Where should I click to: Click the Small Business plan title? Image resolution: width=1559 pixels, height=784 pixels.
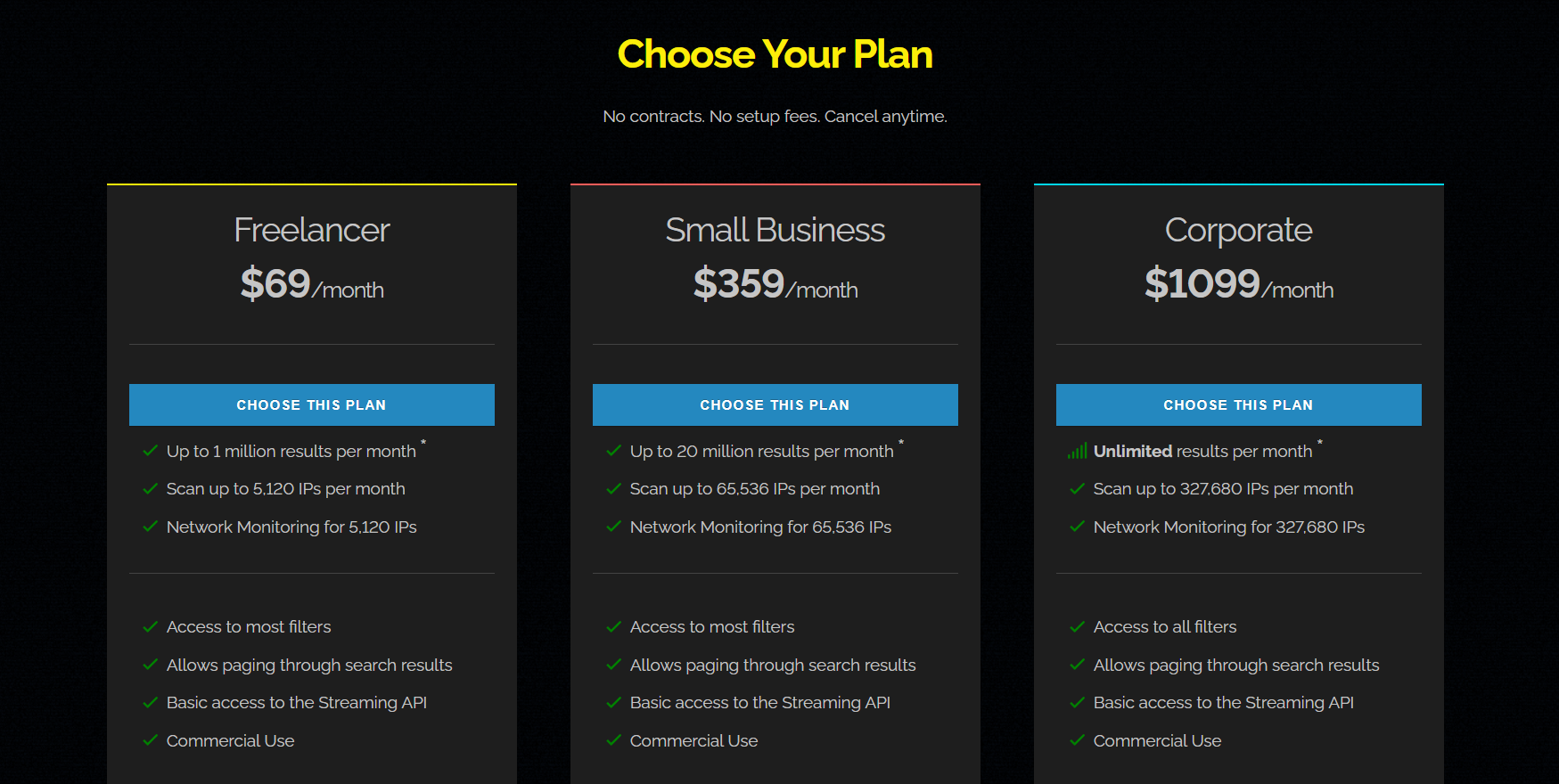point(775,230)
